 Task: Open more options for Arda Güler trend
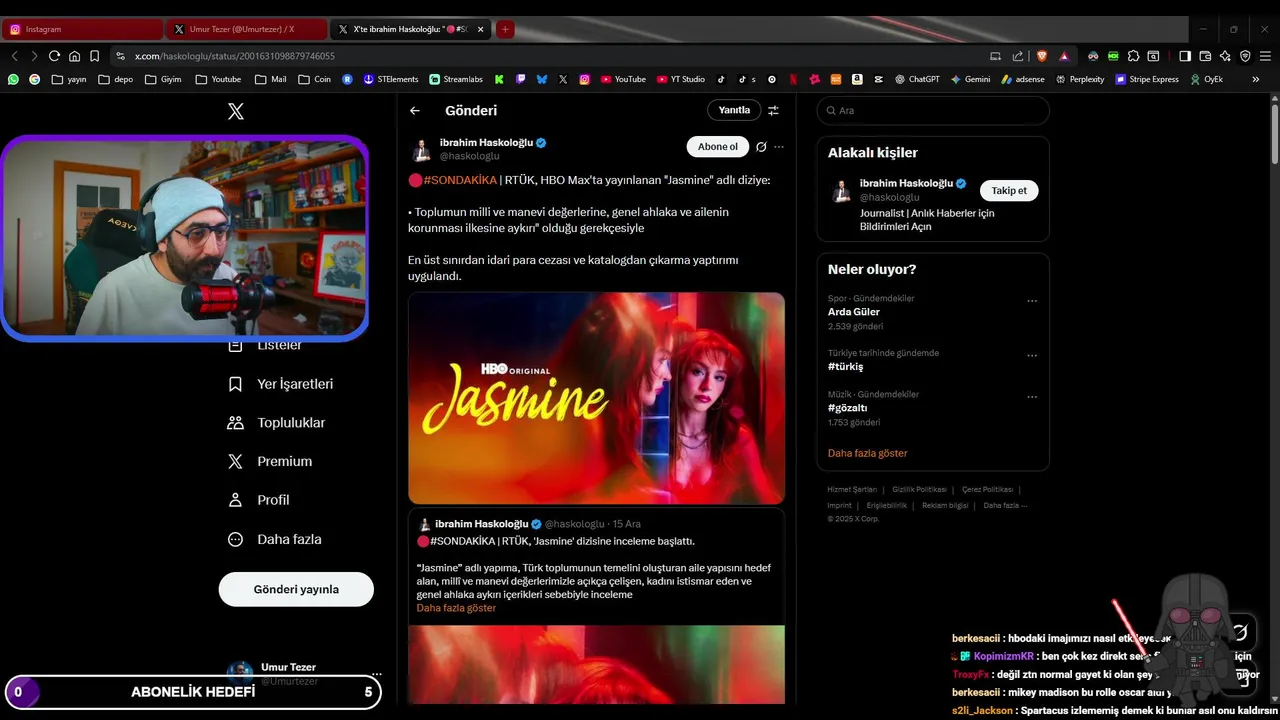tap(1032, 301)
